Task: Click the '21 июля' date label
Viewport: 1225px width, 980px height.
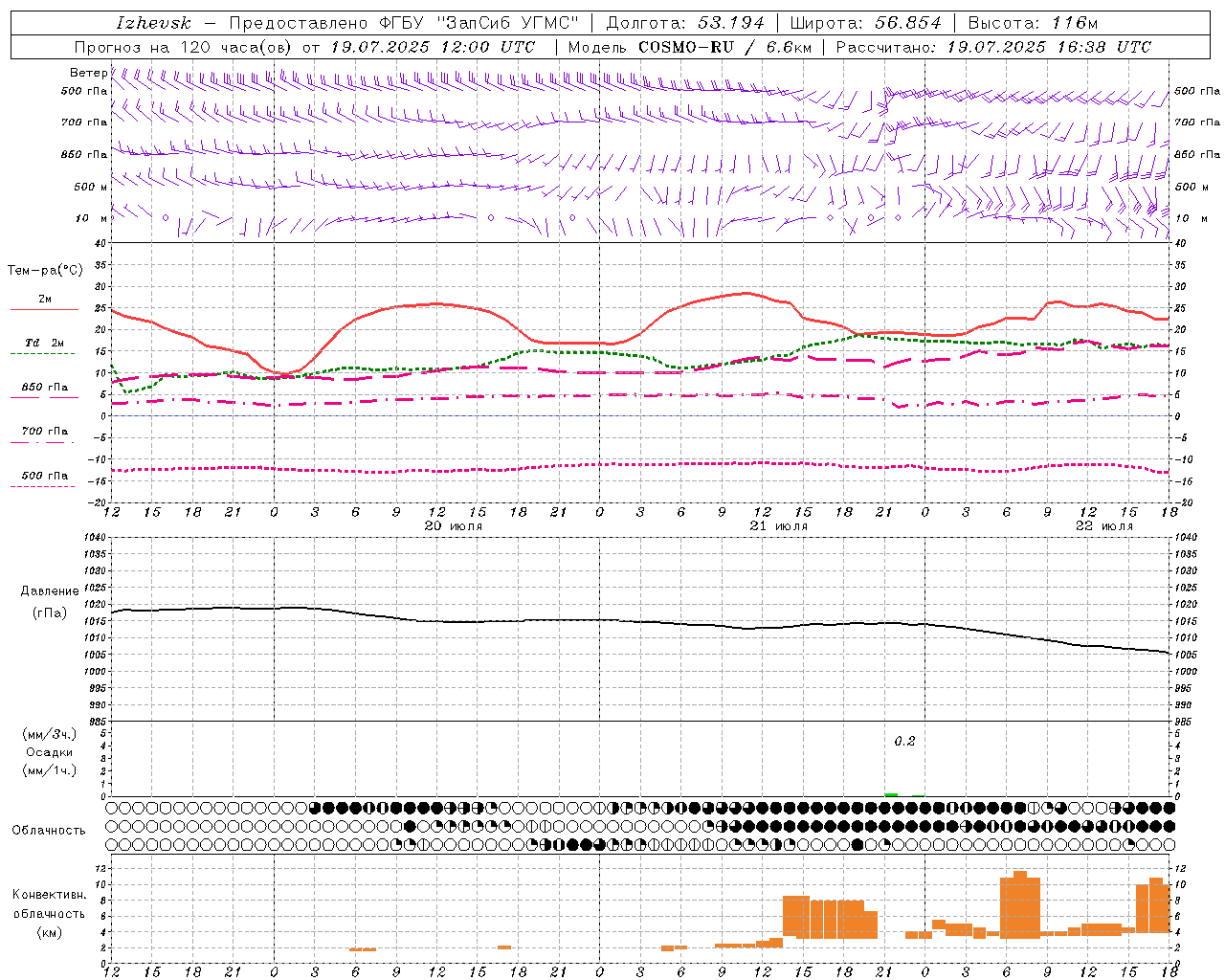Action: pyautogui.click(x=778, y=526)
